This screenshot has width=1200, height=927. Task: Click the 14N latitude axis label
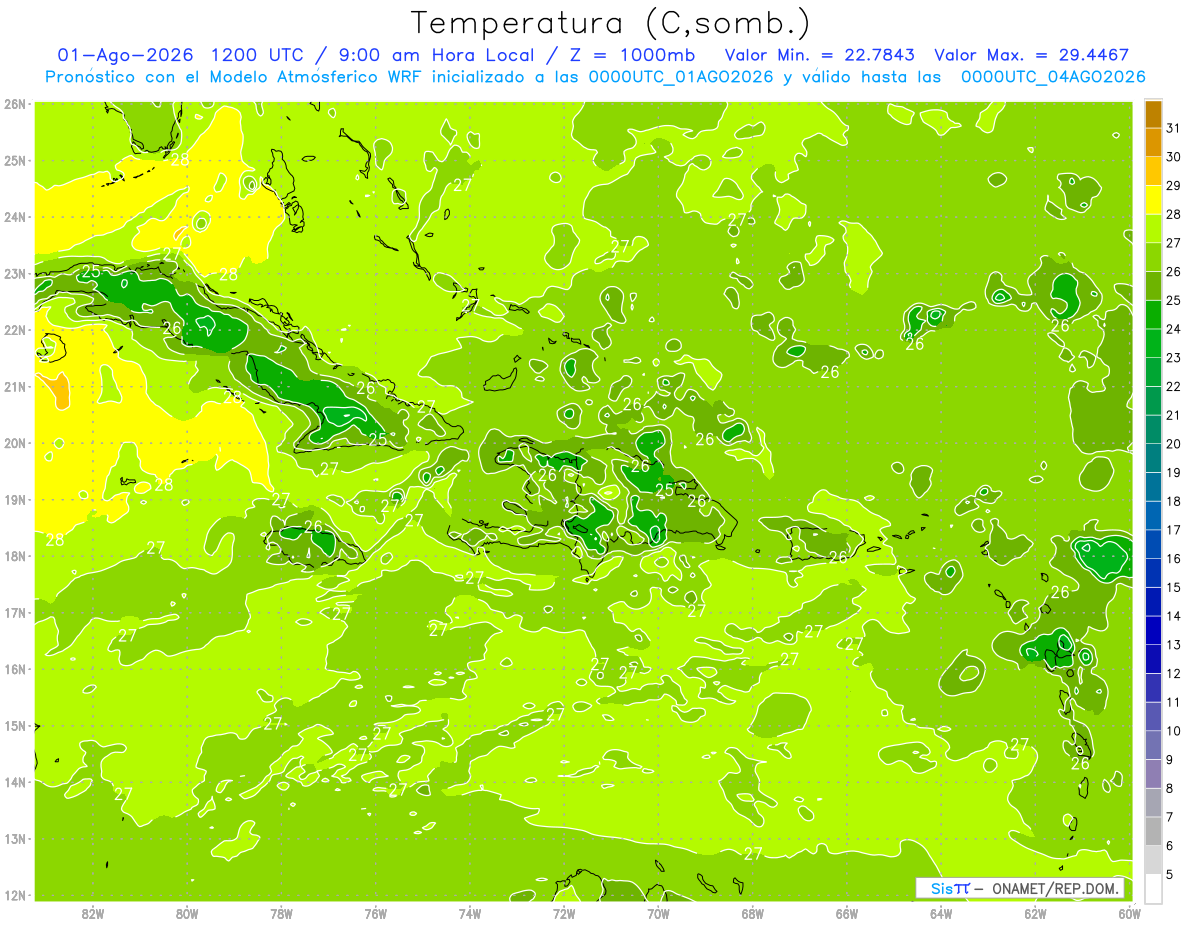pyautogui.click(x=14, y=782)
